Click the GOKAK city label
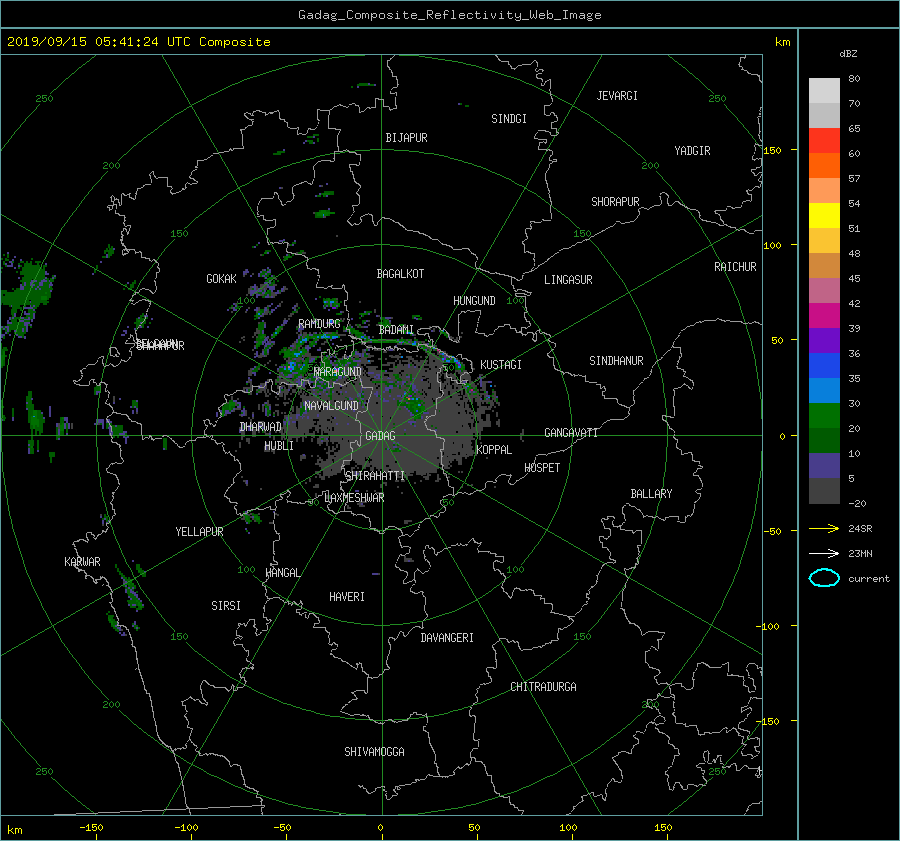This screenshot has height=841, width=900. 221,278
